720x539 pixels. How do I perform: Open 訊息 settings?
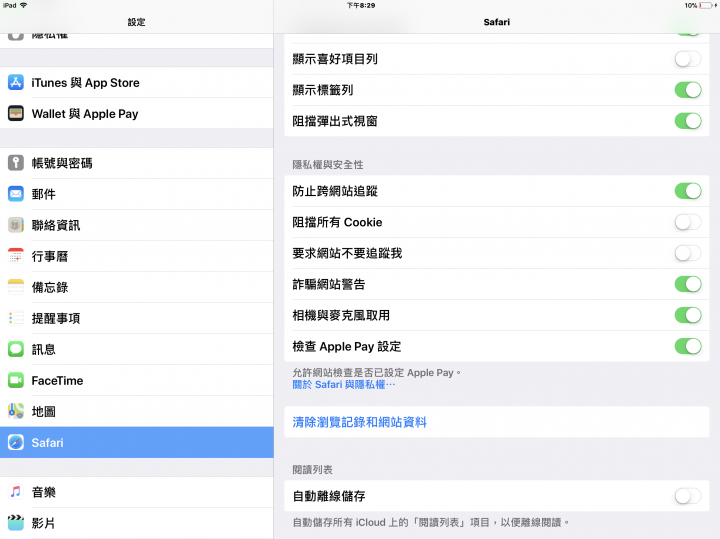tap(137, 349)
